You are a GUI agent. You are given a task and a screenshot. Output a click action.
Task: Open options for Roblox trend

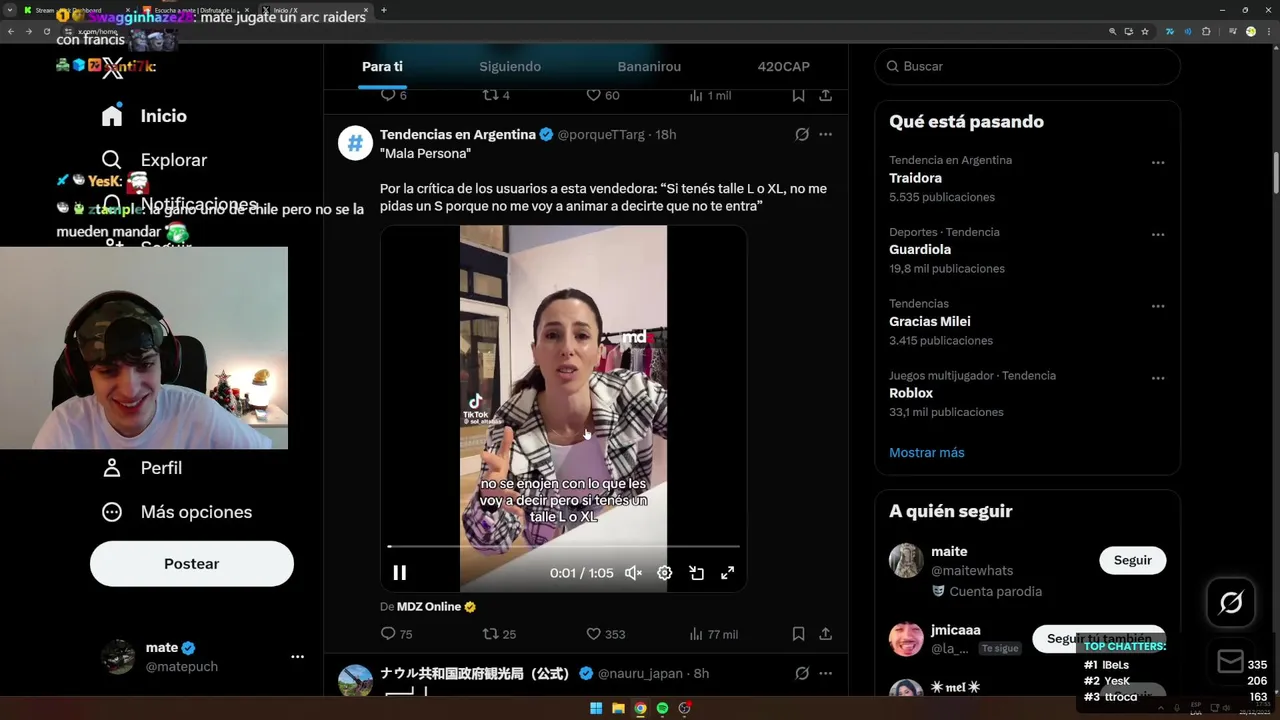1158,378
